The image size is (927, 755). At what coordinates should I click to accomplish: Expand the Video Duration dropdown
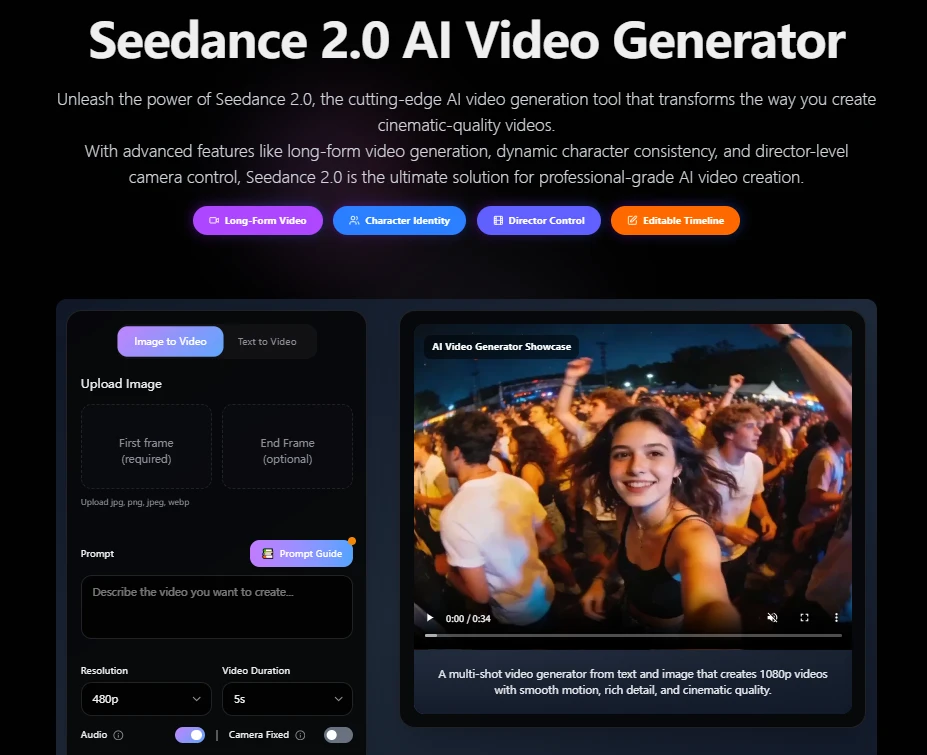(287, 699)
